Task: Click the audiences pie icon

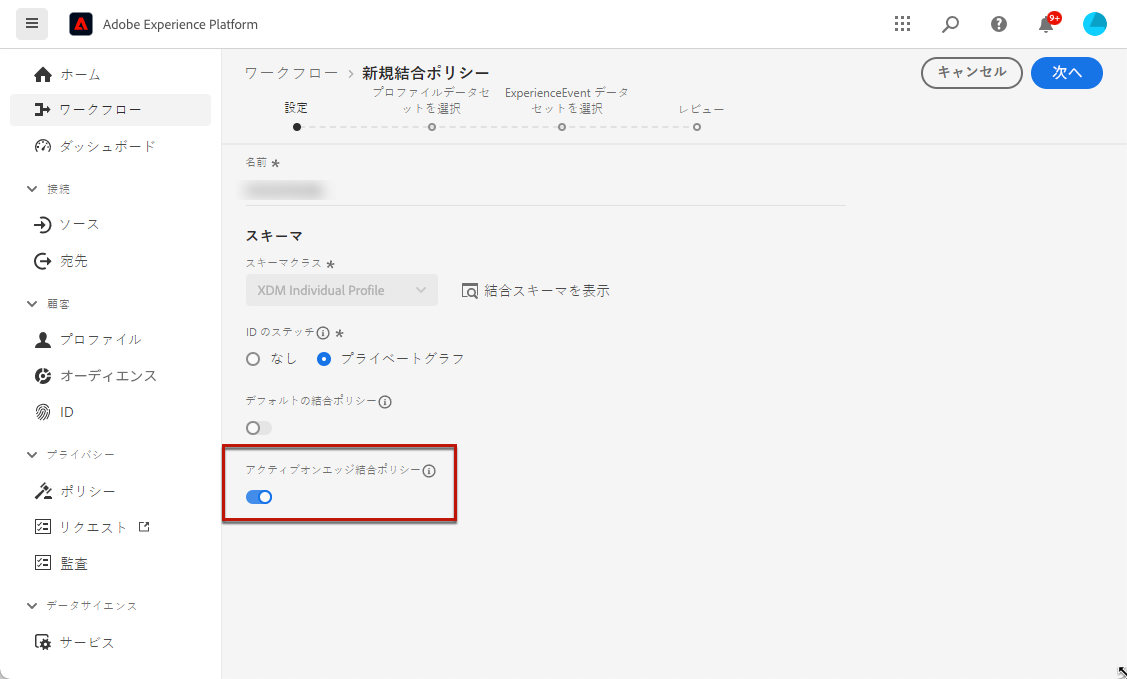Action: click(43, 376)
